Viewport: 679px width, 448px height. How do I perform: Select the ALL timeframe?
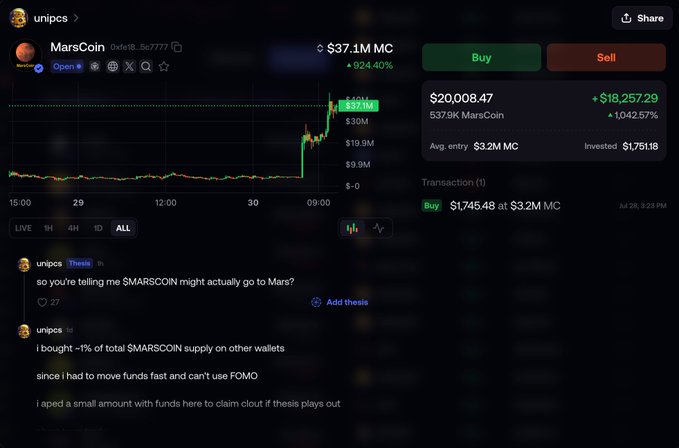(123, 228)
